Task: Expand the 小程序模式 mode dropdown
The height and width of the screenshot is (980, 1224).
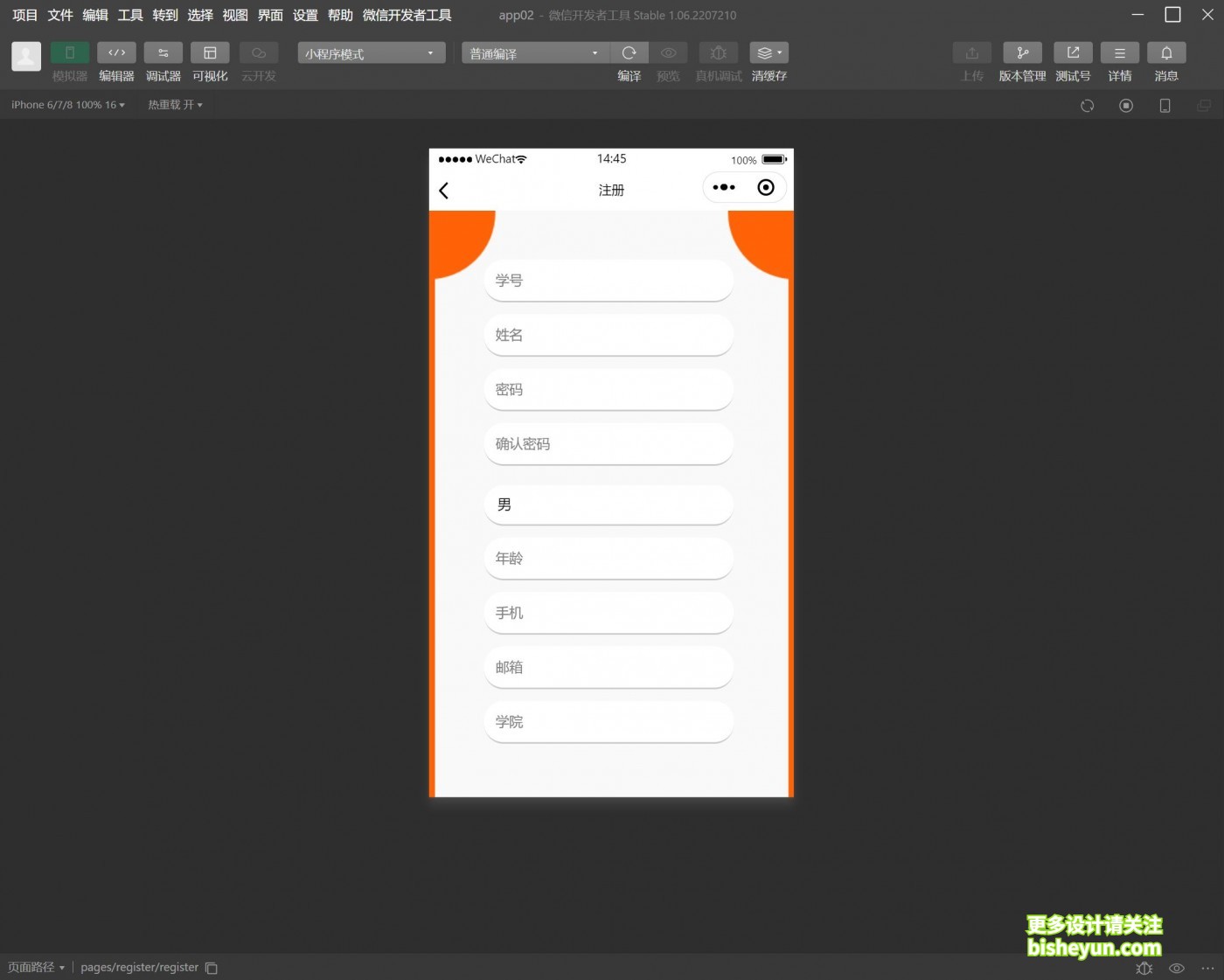Action: (x=371, y=53)
